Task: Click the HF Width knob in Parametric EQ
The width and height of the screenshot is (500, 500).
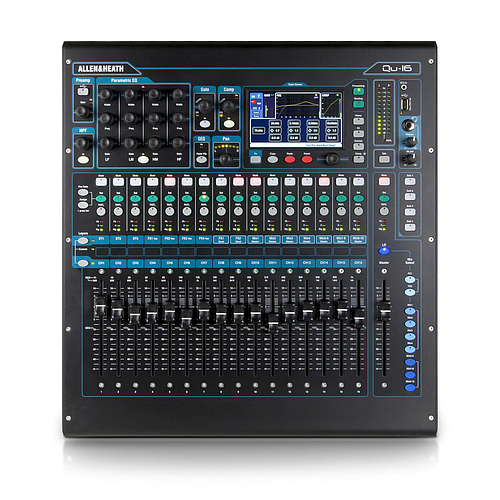Action: tap(178, 94)
